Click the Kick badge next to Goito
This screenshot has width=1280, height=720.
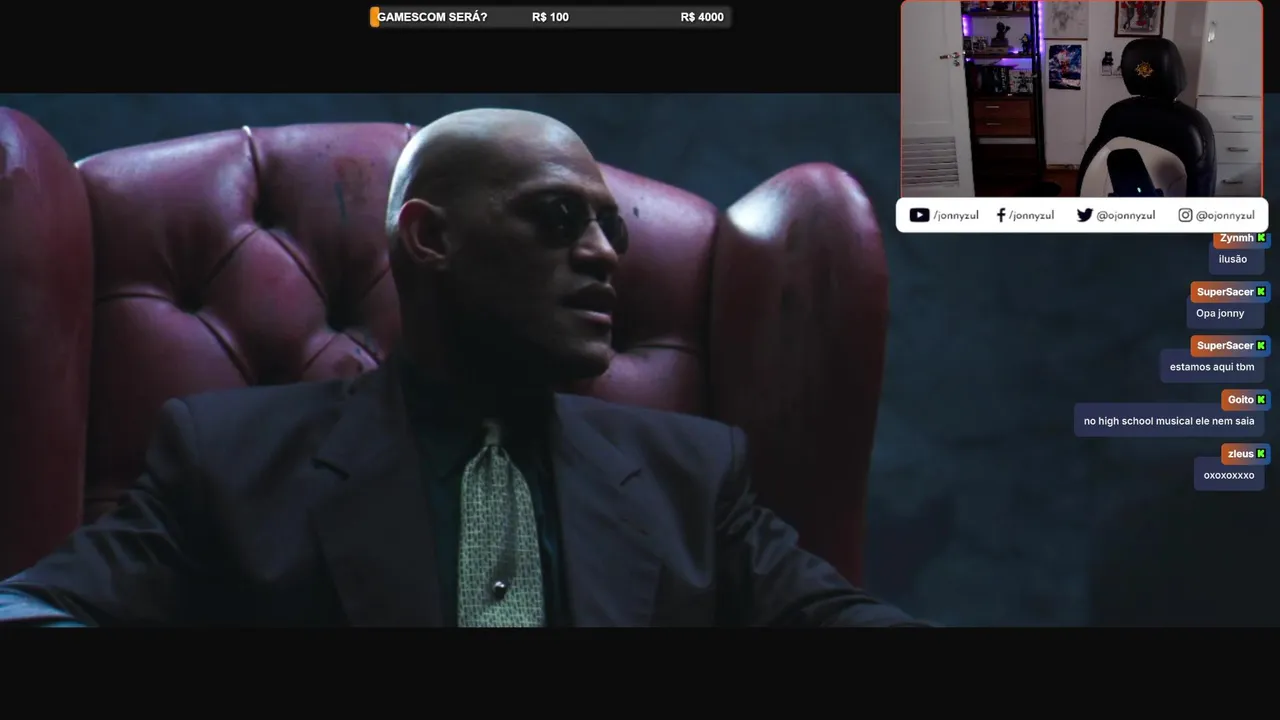1261,399
